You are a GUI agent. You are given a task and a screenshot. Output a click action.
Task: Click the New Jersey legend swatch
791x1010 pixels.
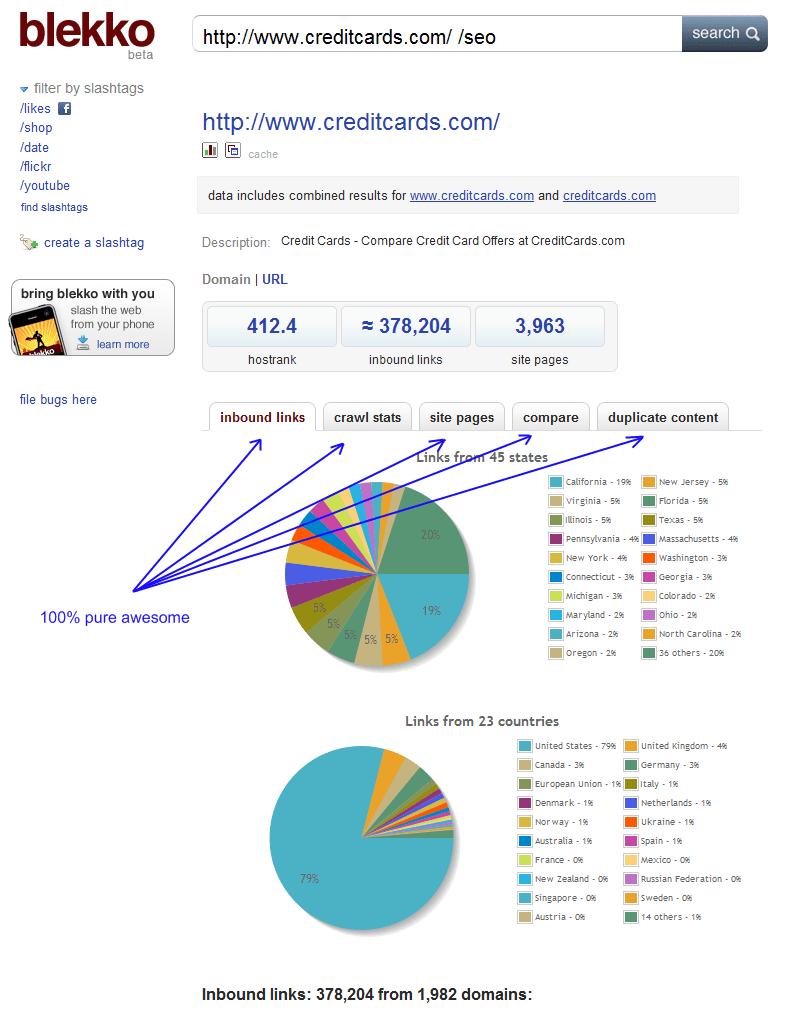click(x=649, y=482)
